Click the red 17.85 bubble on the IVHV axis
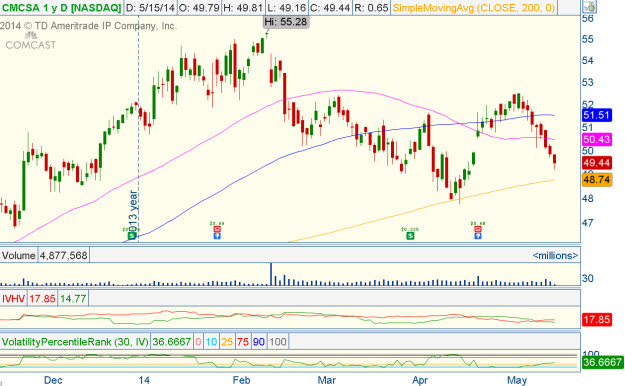This screenshot has height=386, width=625. tap(596, 319)
